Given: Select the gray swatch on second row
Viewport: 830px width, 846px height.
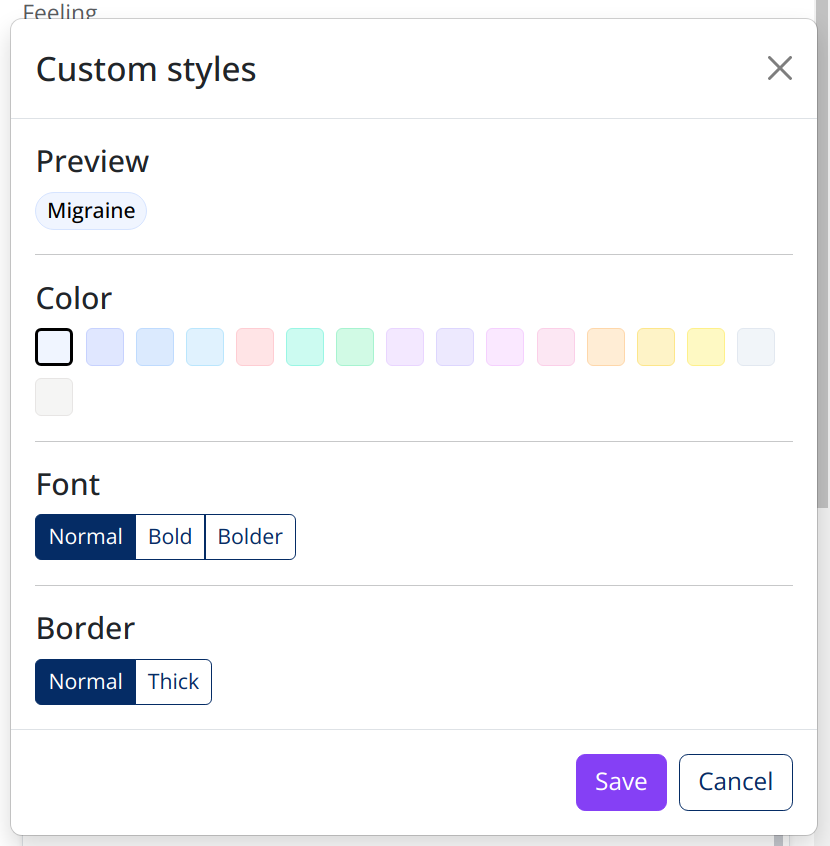Looking at the screenshot, I should pos(54,397).
